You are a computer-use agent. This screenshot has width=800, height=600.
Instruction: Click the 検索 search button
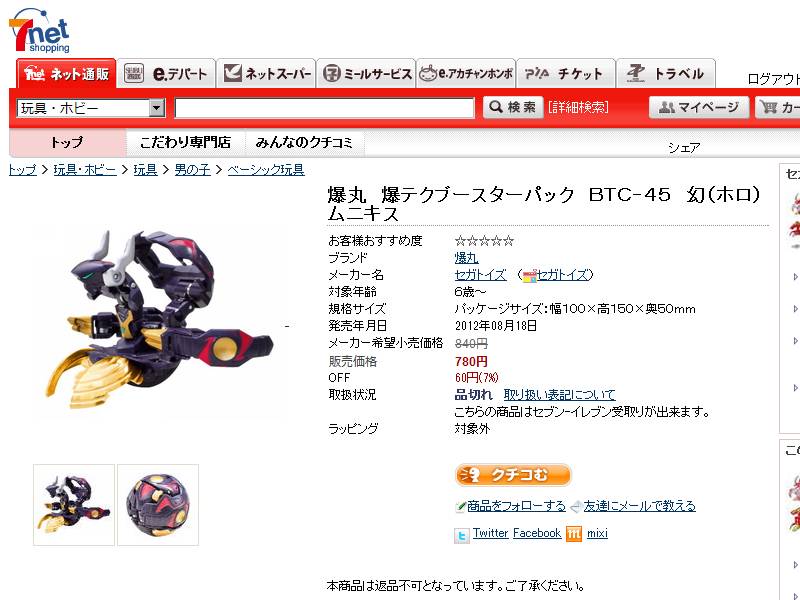(x=513, y=107)
